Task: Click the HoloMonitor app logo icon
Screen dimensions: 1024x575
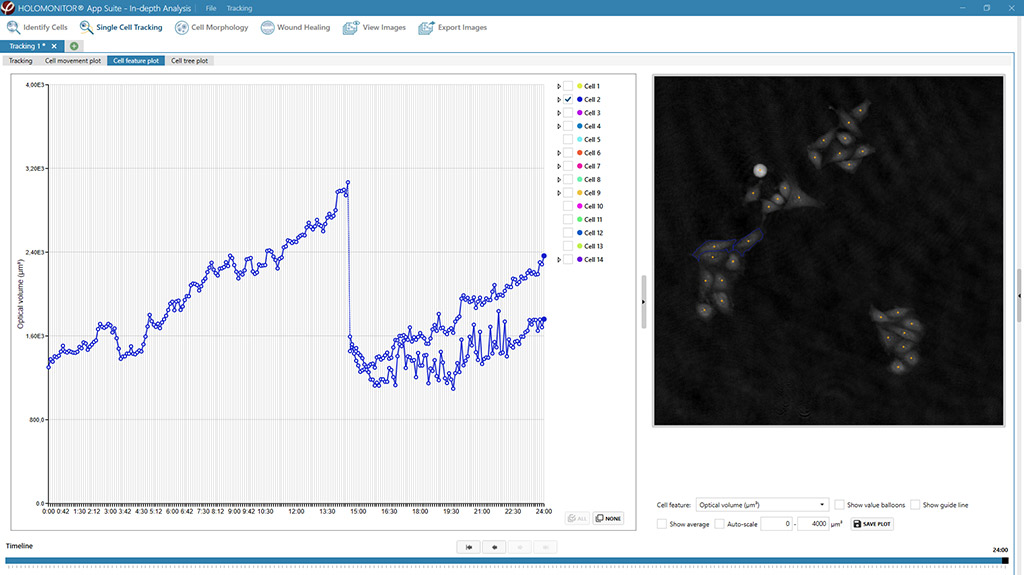Action: click(7, 7)
